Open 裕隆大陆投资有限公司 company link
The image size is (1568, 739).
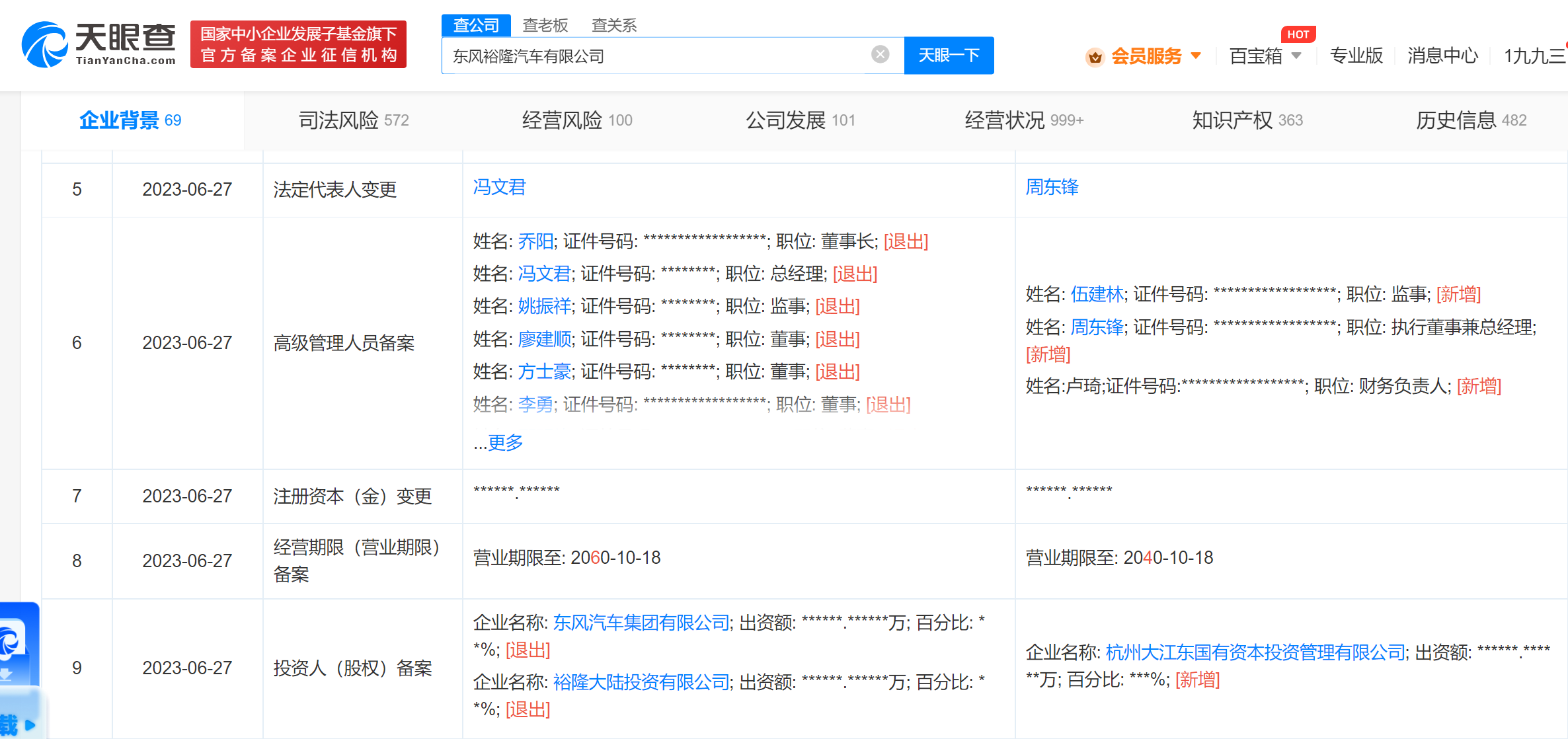click(x=641, y=682)
